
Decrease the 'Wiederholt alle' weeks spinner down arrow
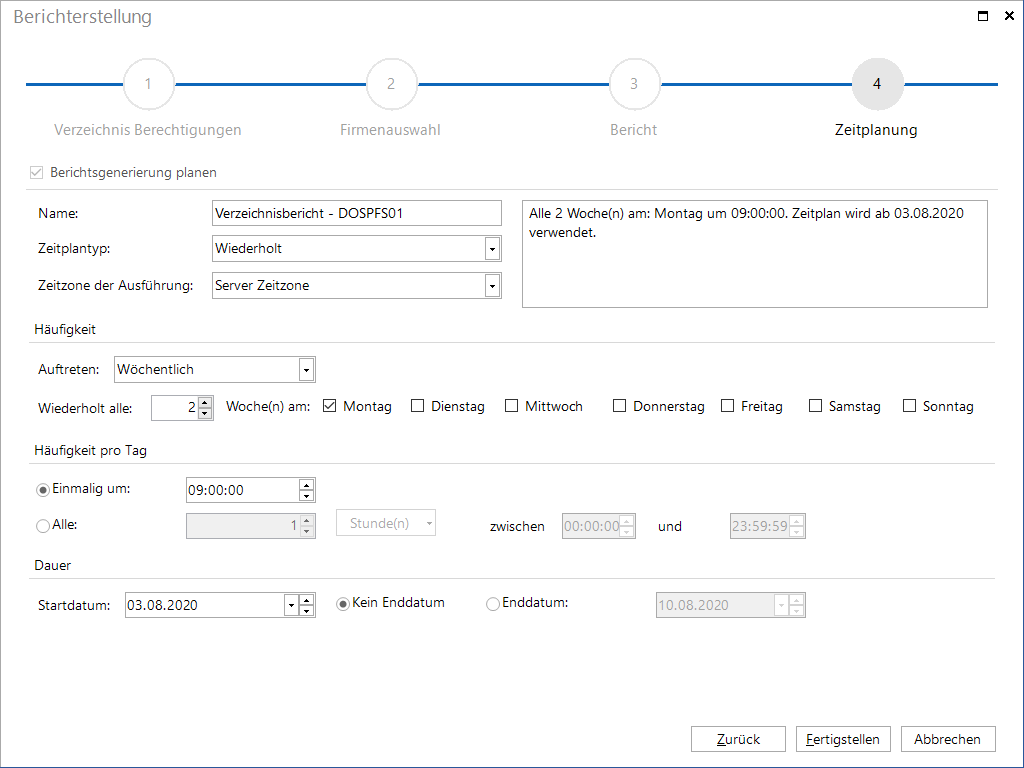(204, 413)
